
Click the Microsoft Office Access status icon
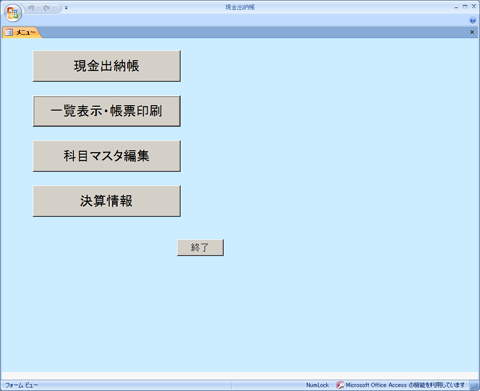340,385
